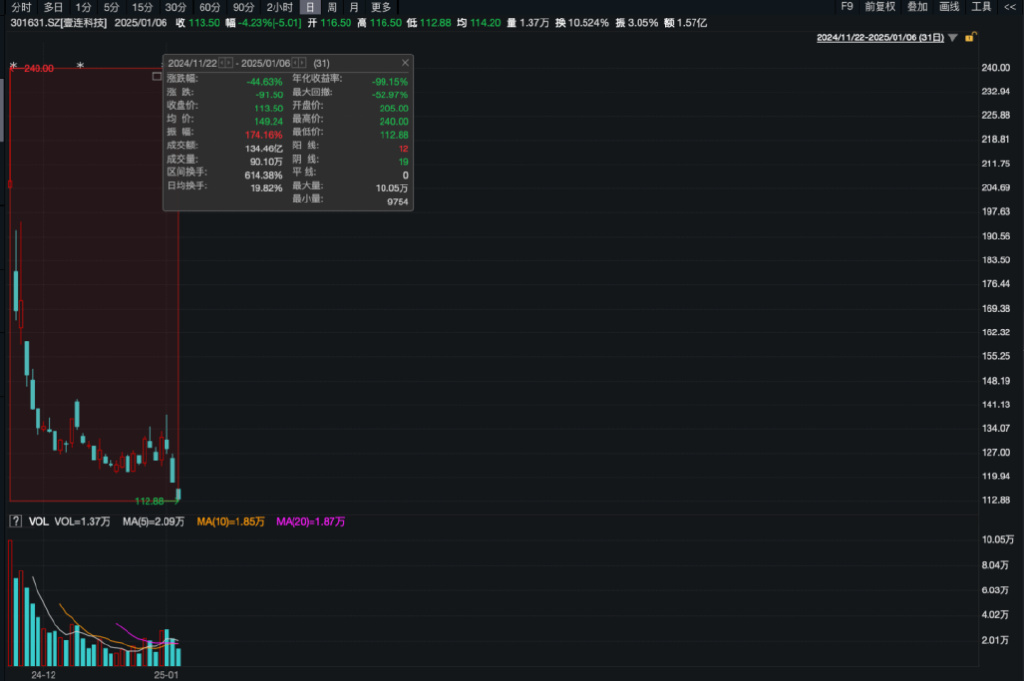Open the 工具 tools menu
Screen dimensions: 1024x681
point(981,7)
